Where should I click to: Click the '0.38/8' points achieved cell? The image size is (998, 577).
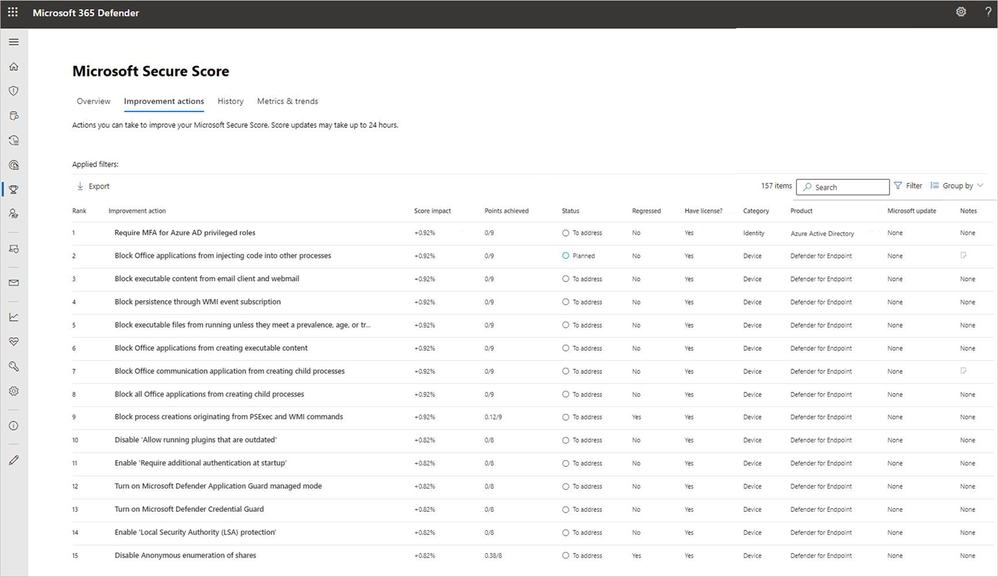coord(493,555)
